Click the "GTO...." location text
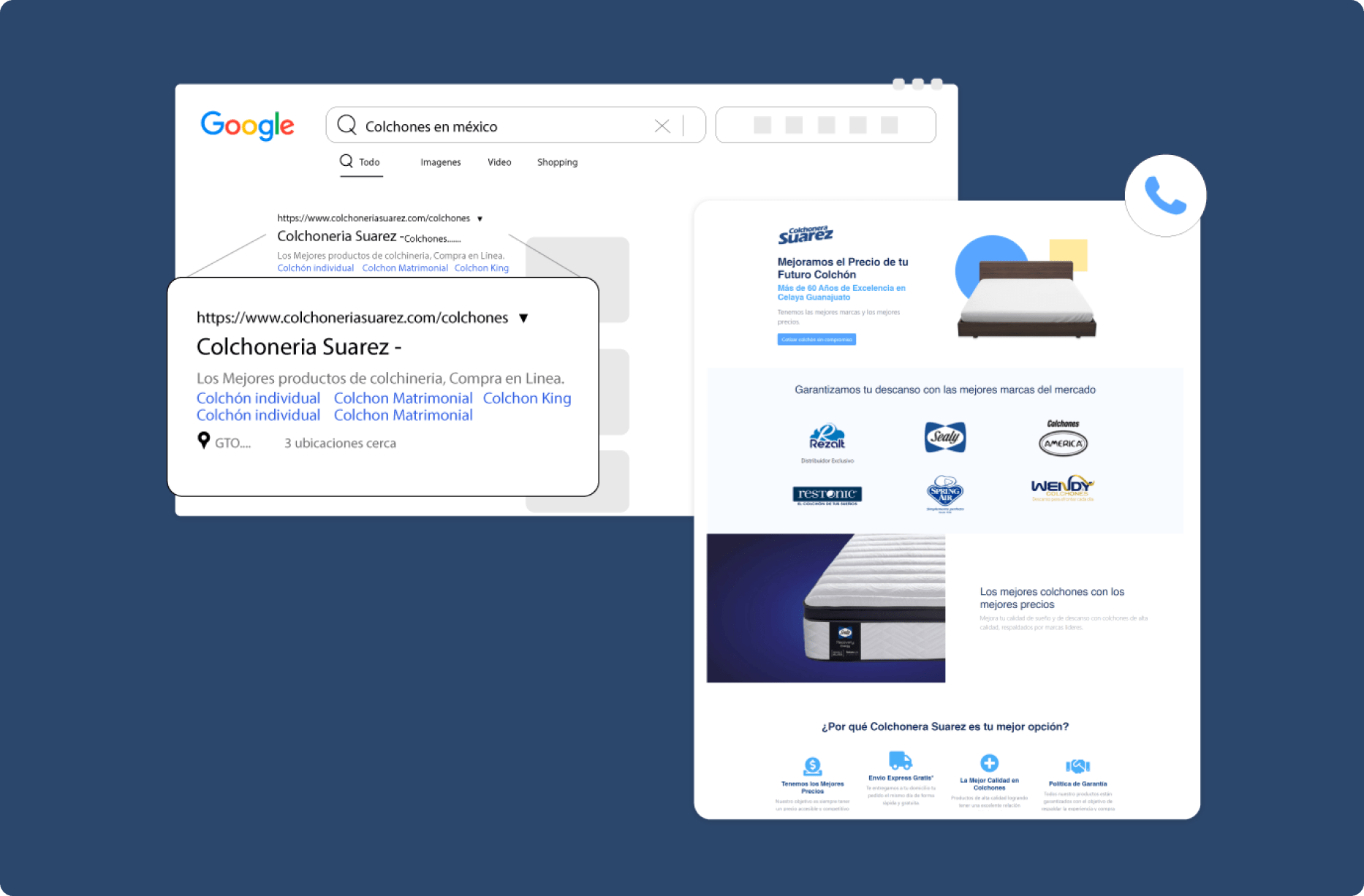 point(232,443)
